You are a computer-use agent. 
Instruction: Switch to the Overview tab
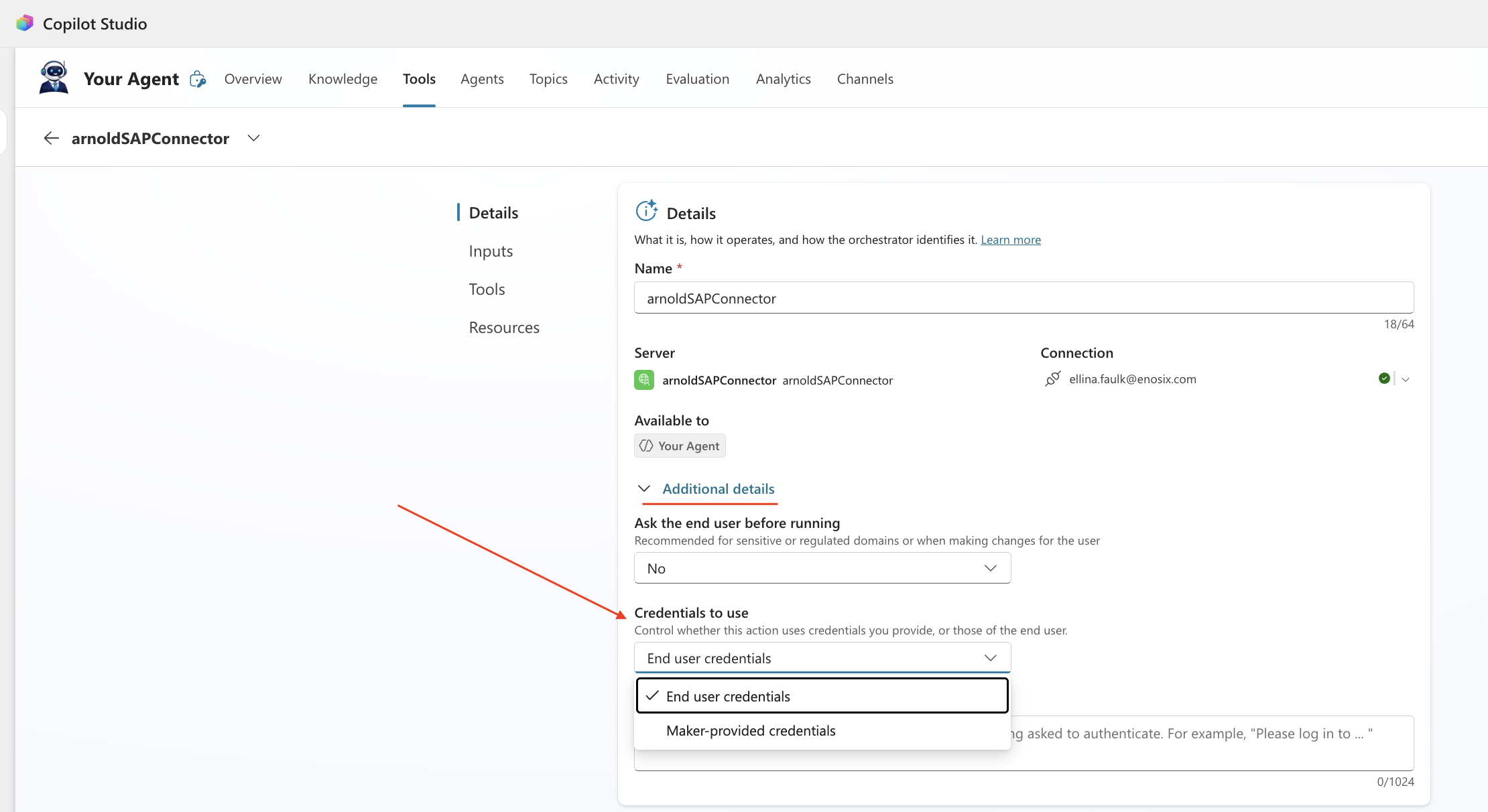[x=253, y=79]
